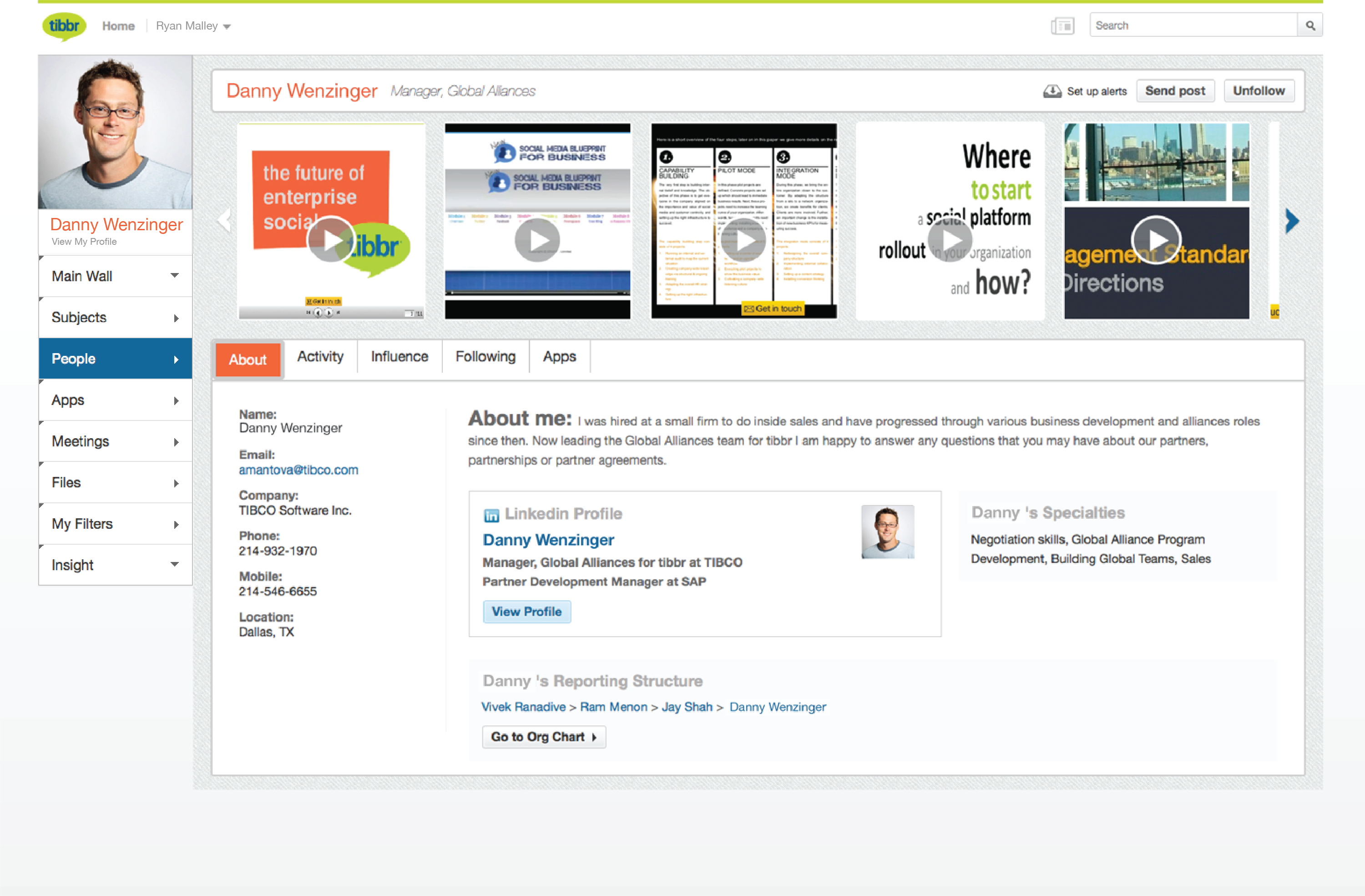Play the Capability Building pilot mode video
Screen dimensions: 1365x896
pyautogui.click(x=743, y=240)
